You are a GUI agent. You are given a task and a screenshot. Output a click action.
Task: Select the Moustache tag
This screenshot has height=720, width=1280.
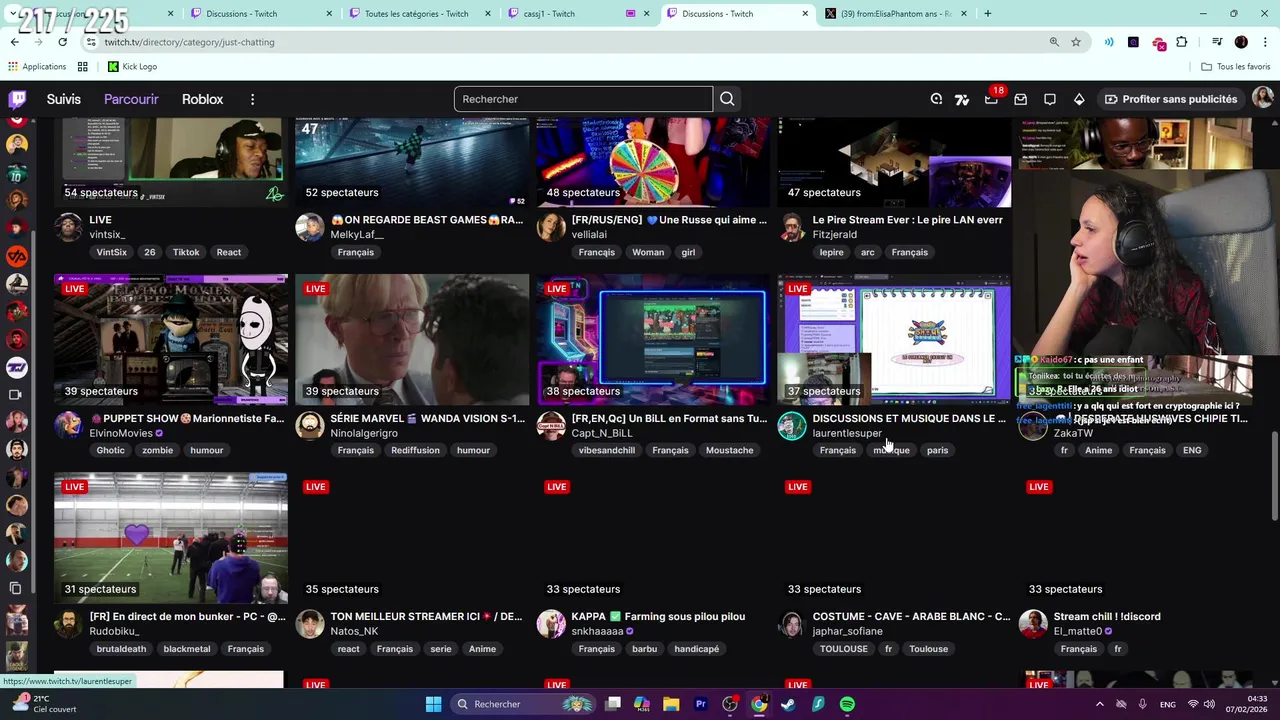729,450
